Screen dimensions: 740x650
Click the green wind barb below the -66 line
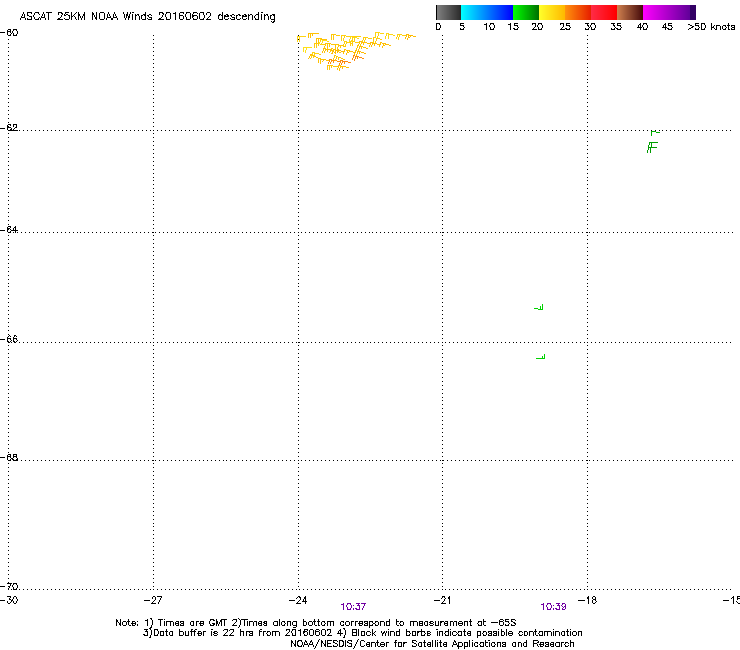point(541,357)
